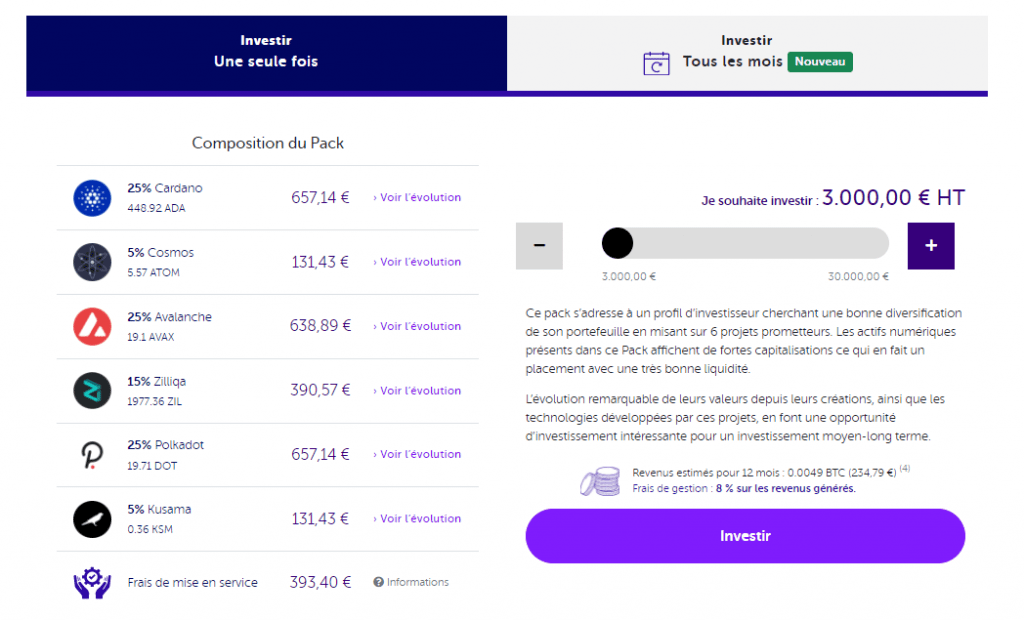Click the 25% Polkadot label
This screenshot has width=1024, height=620.
(165, 445)
